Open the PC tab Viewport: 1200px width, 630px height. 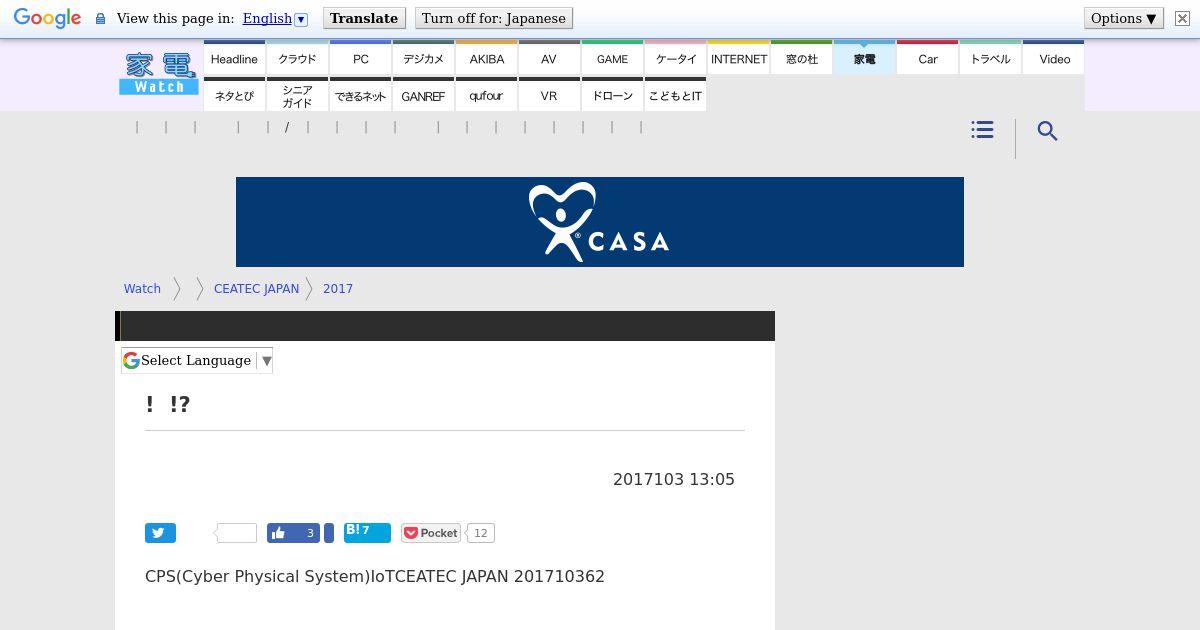[x=360, y=58]
